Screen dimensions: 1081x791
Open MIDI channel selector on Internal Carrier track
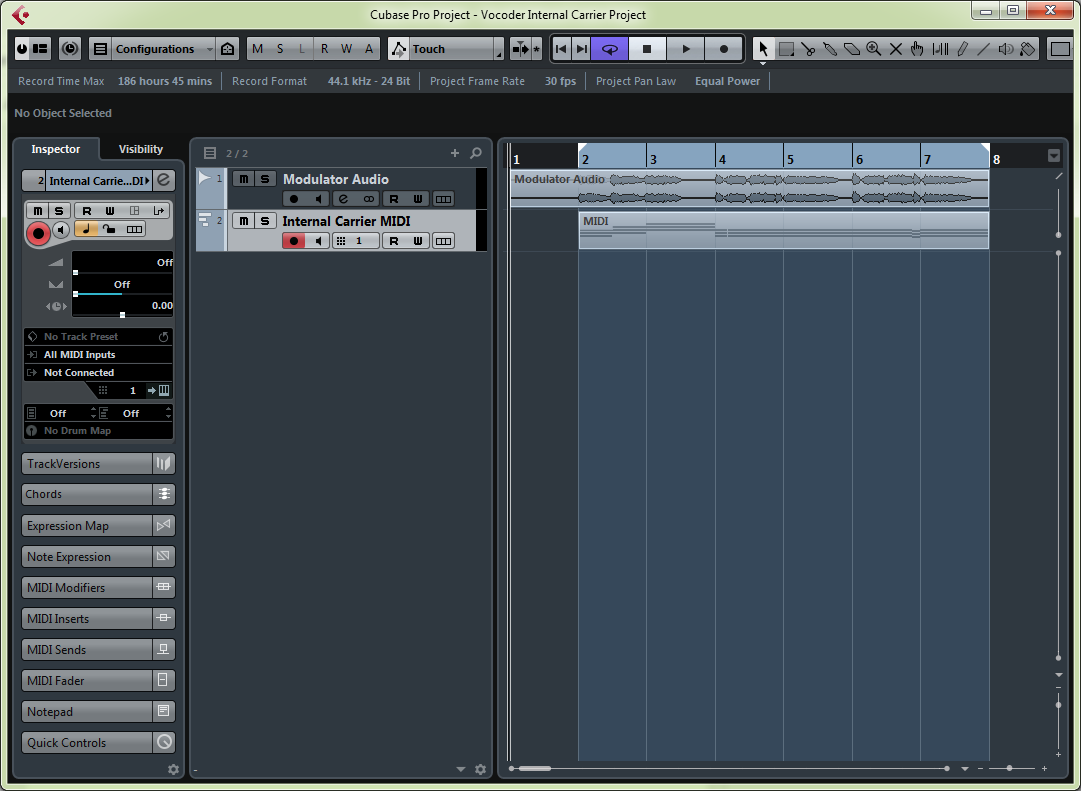[357, 241]
